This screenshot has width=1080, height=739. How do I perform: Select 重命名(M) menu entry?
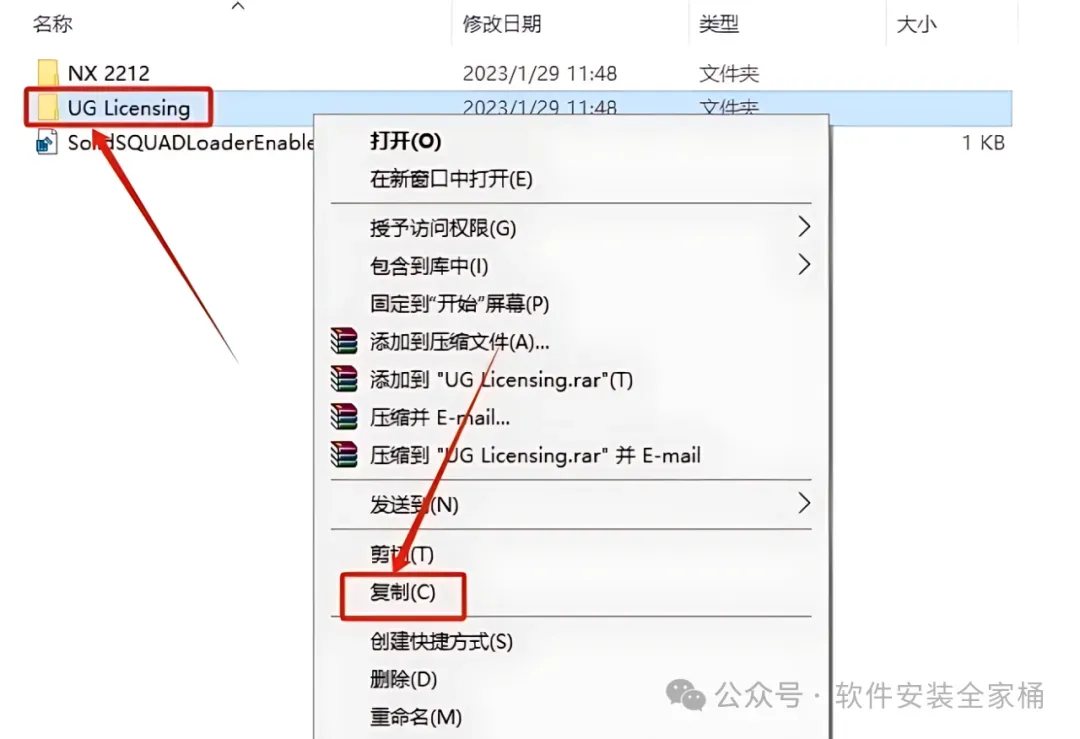[x=415, y=718]
